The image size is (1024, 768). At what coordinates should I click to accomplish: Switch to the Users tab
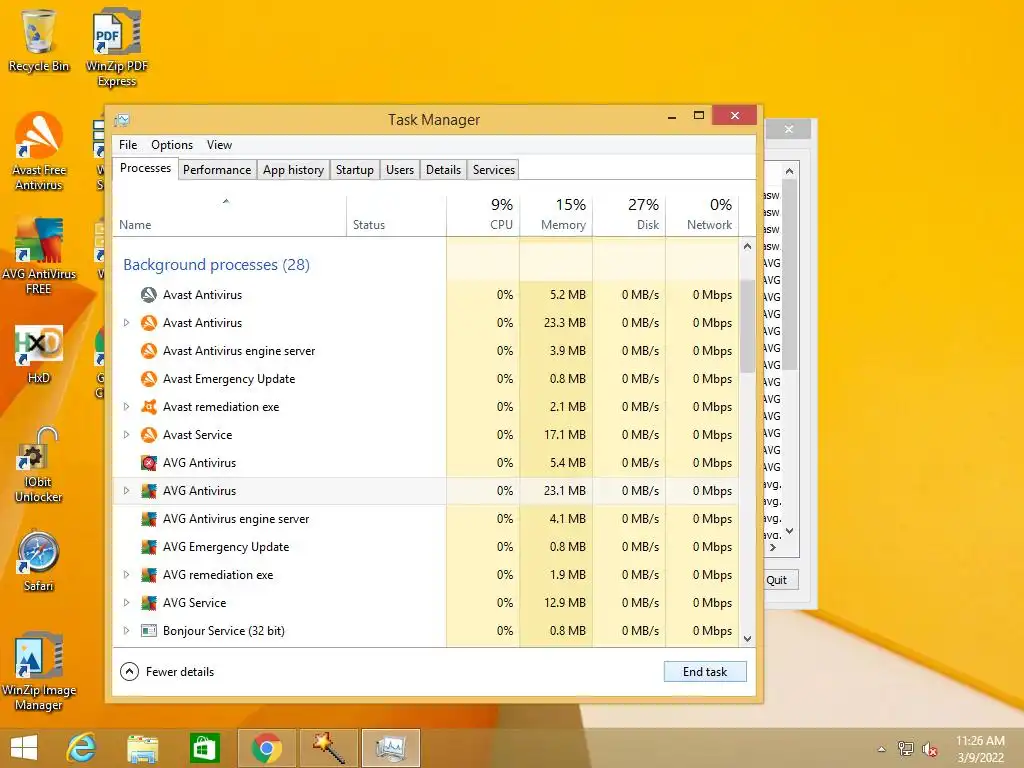(x=400, y=170)
